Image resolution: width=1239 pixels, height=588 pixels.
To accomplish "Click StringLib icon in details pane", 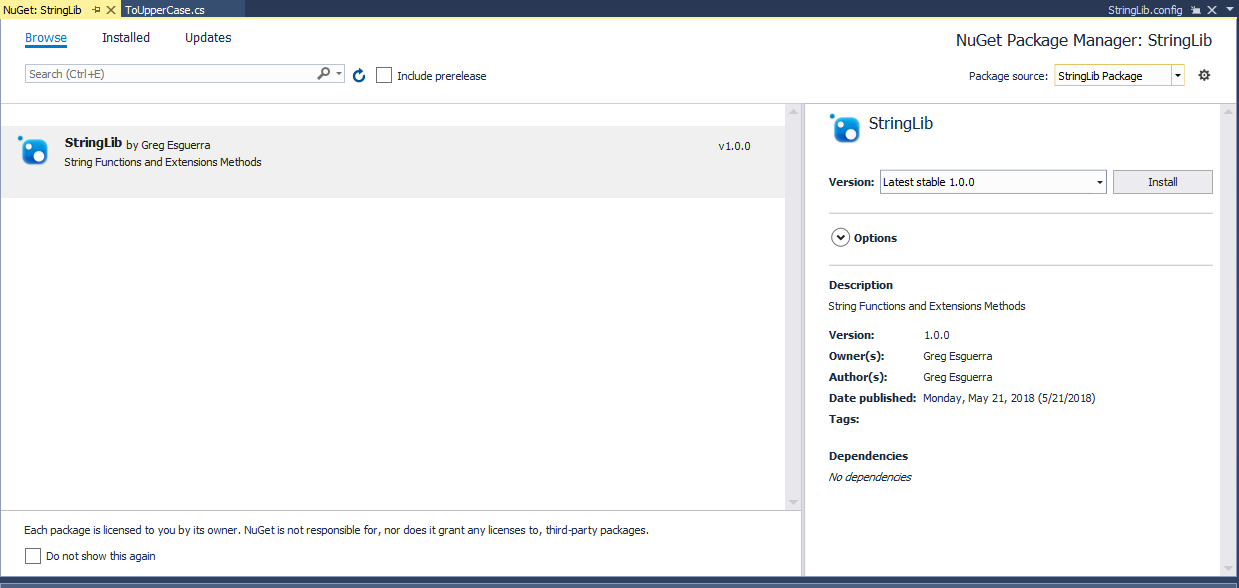I will (845, 128).
